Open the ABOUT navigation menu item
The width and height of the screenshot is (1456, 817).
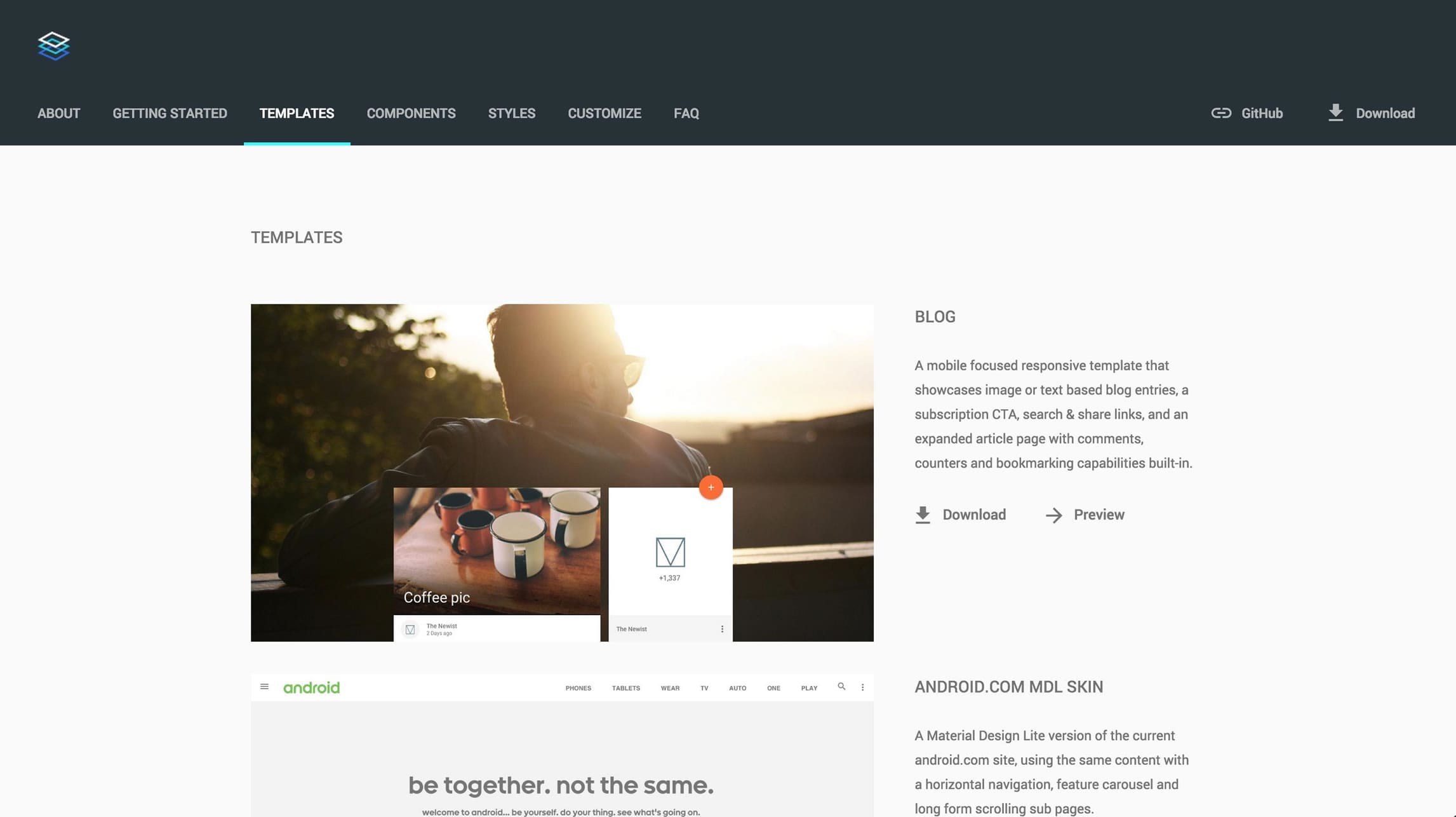[x=58, y=113]
